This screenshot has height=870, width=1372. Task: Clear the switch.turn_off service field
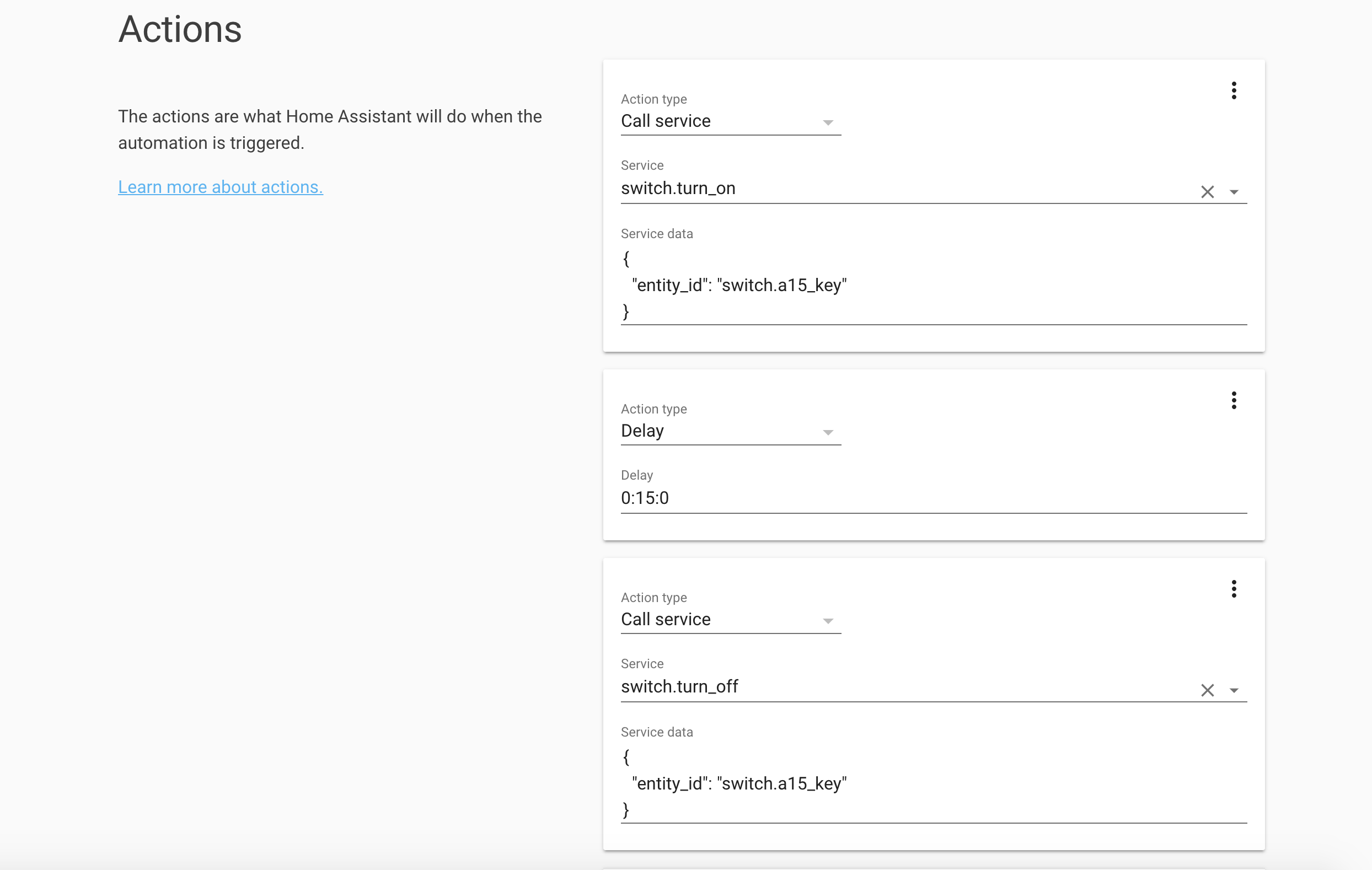[x=1208, y=690]
